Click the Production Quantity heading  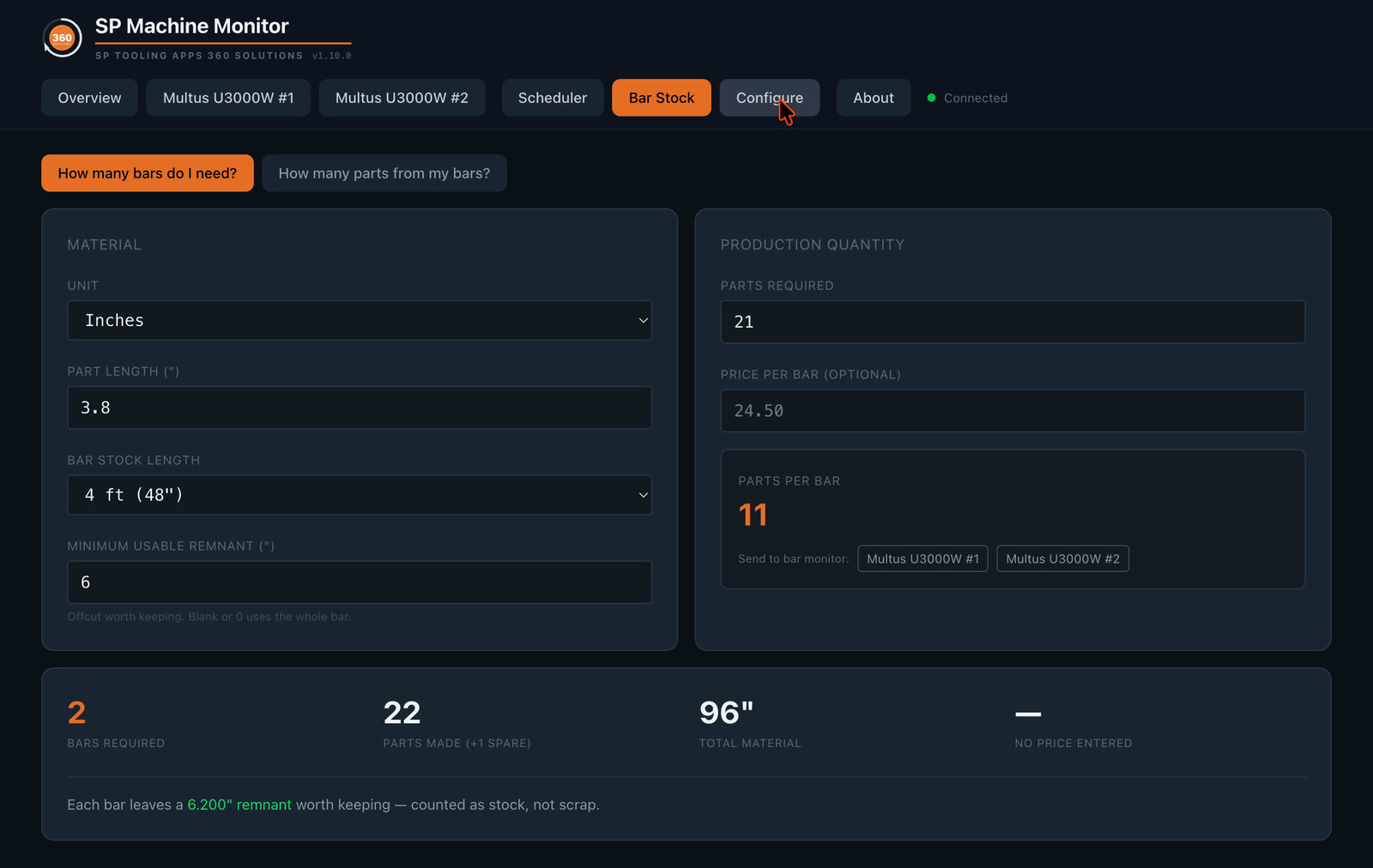click(x=813, y=244)
